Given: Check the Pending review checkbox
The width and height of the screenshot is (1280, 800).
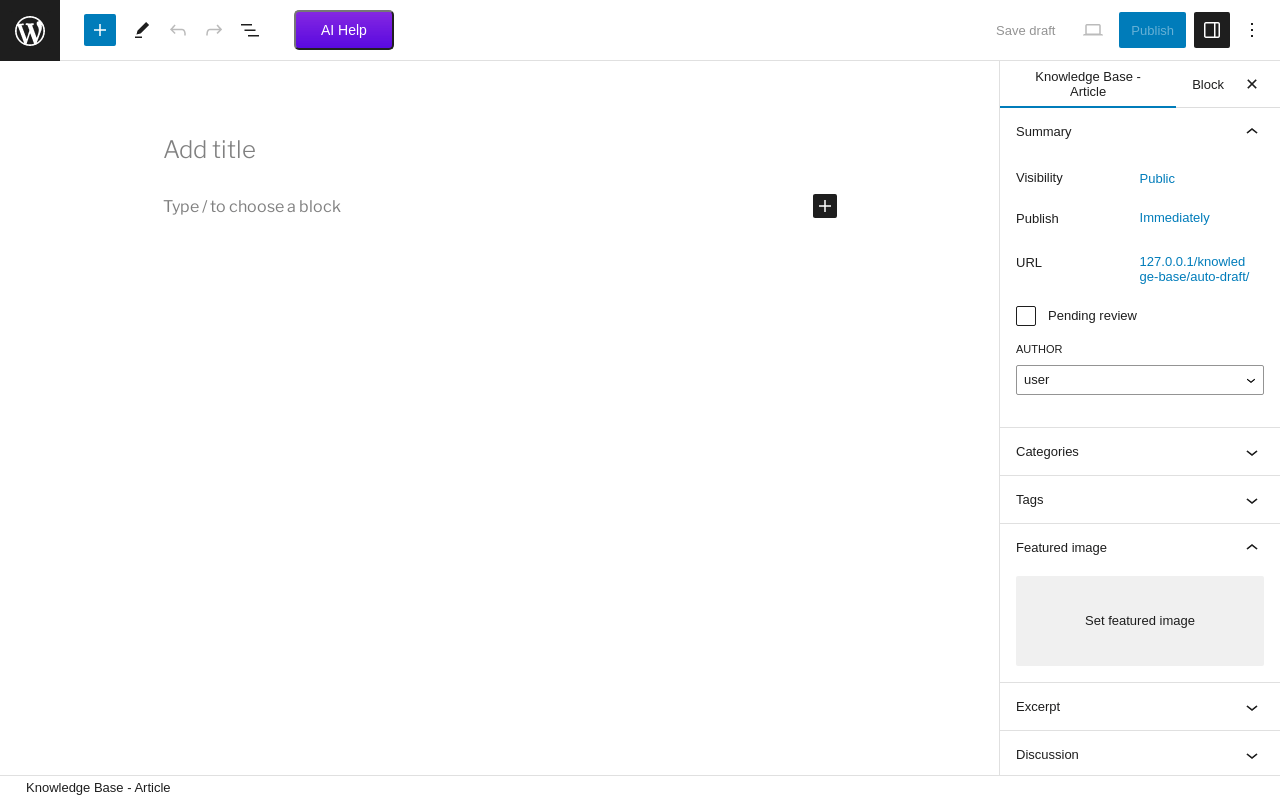Looking at the screenshot, I should (x=1026, y=316).
